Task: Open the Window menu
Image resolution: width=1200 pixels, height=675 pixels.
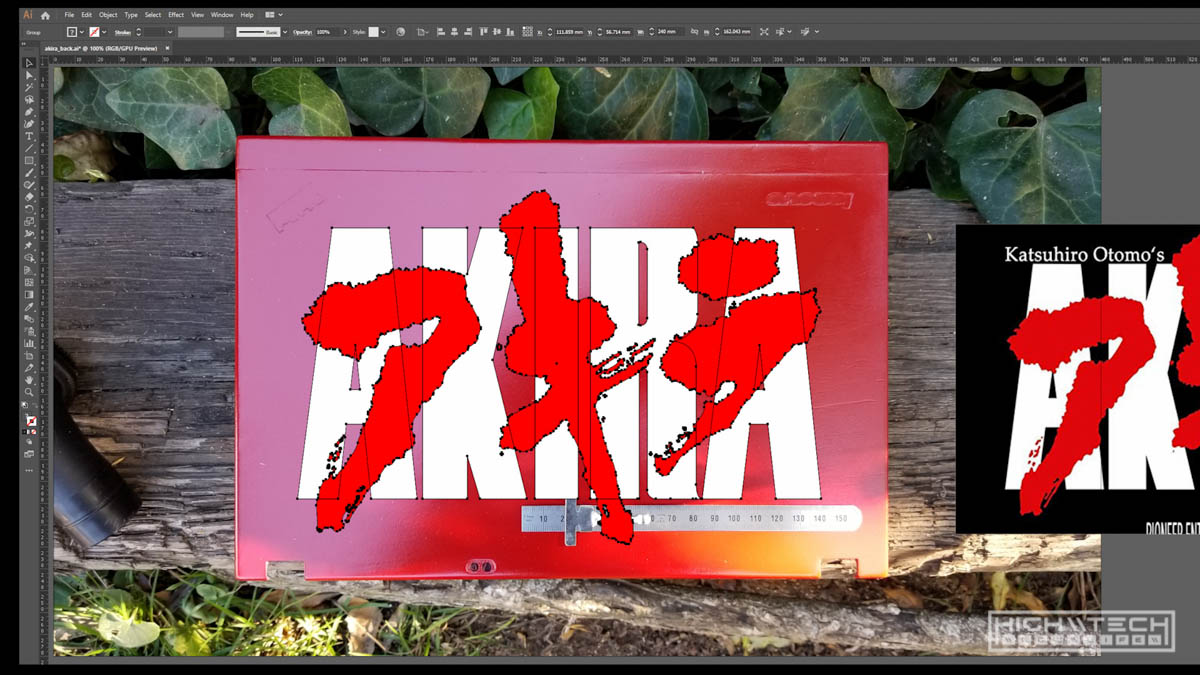Action: click(222, 15)
